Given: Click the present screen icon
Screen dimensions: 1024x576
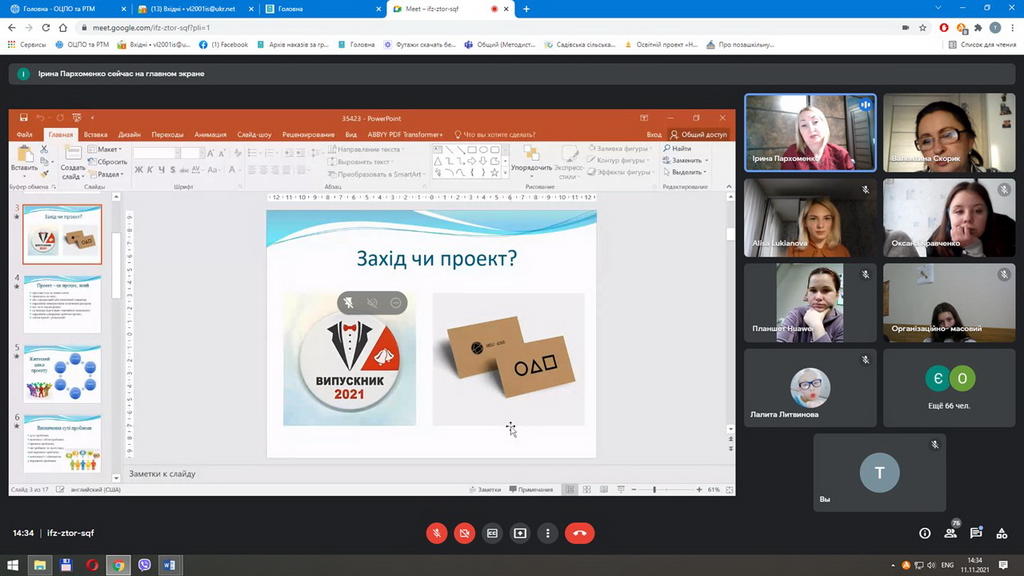Looking at the screenshot, I should click(520, 533).
